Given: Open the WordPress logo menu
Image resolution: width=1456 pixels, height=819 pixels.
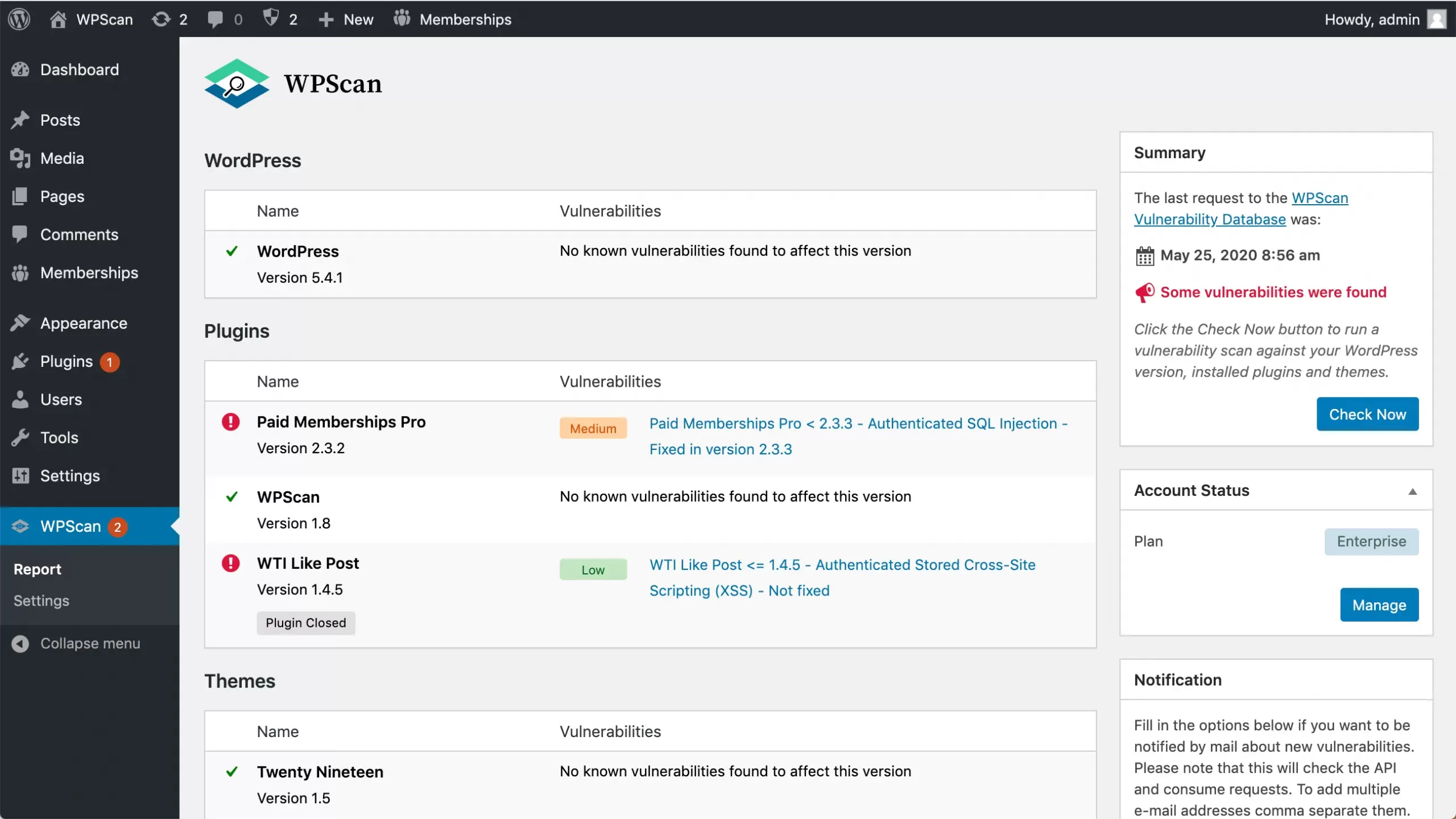Looking at the screenshot, I should (x=19, y=19).
